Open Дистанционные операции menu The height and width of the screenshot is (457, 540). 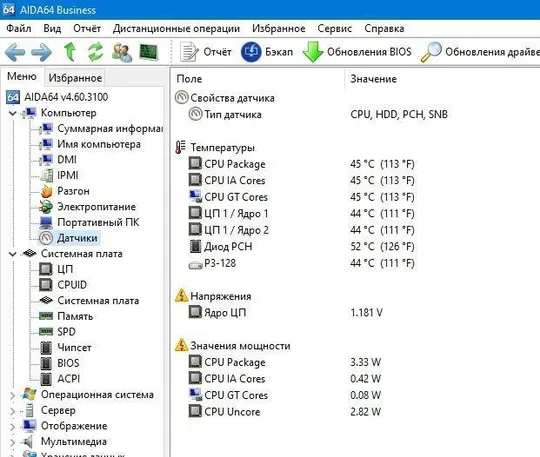(x=176, y=29)
